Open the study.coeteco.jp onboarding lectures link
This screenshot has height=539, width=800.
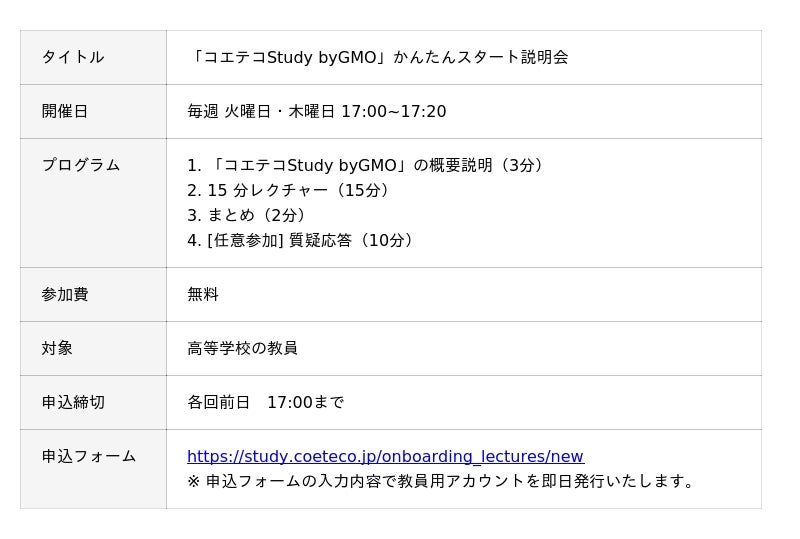point(385,457)
